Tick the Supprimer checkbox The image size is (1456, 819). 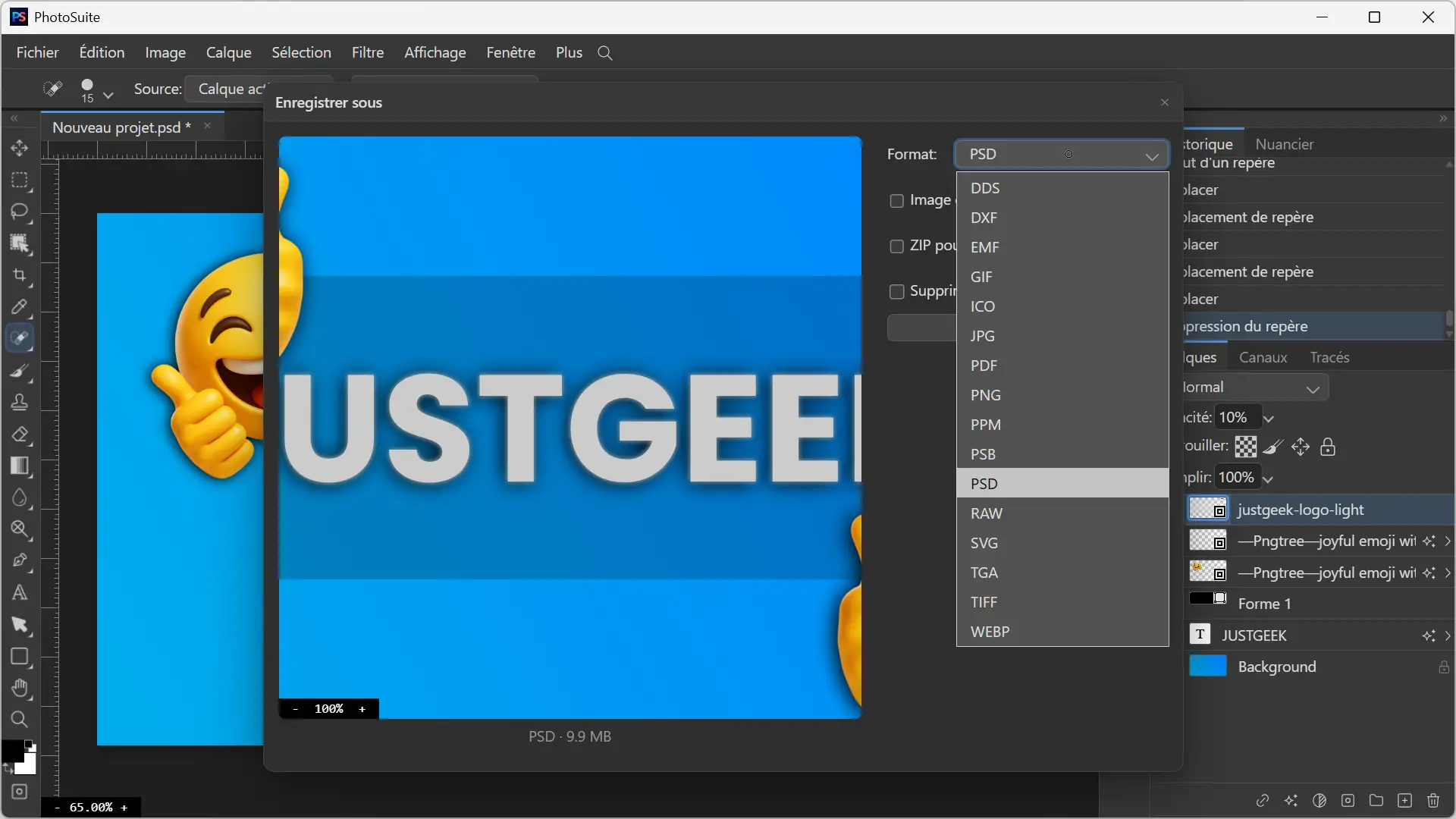click(x=896, y=292)
